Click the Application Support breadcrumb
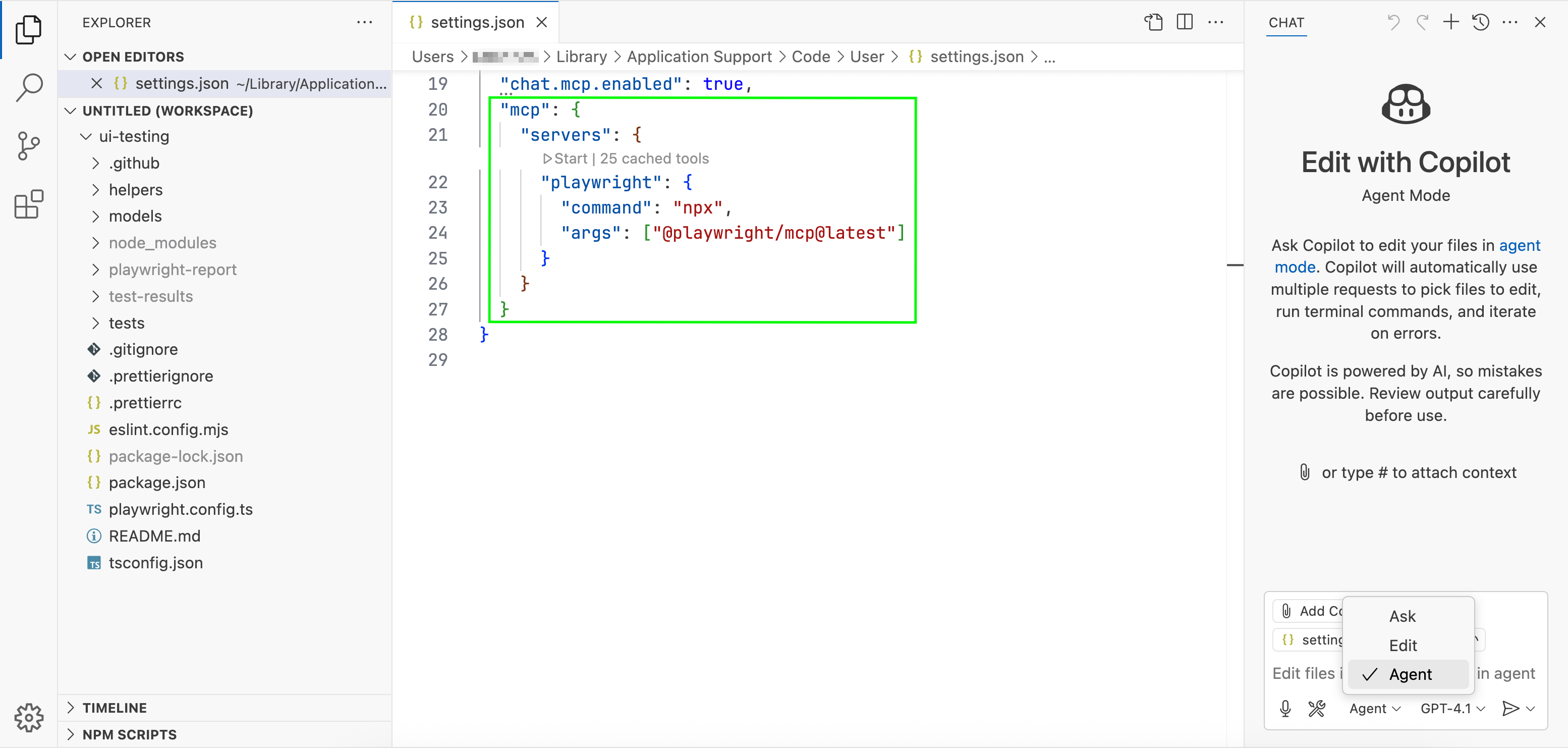 pyautogui.click(x=699, y=57)
